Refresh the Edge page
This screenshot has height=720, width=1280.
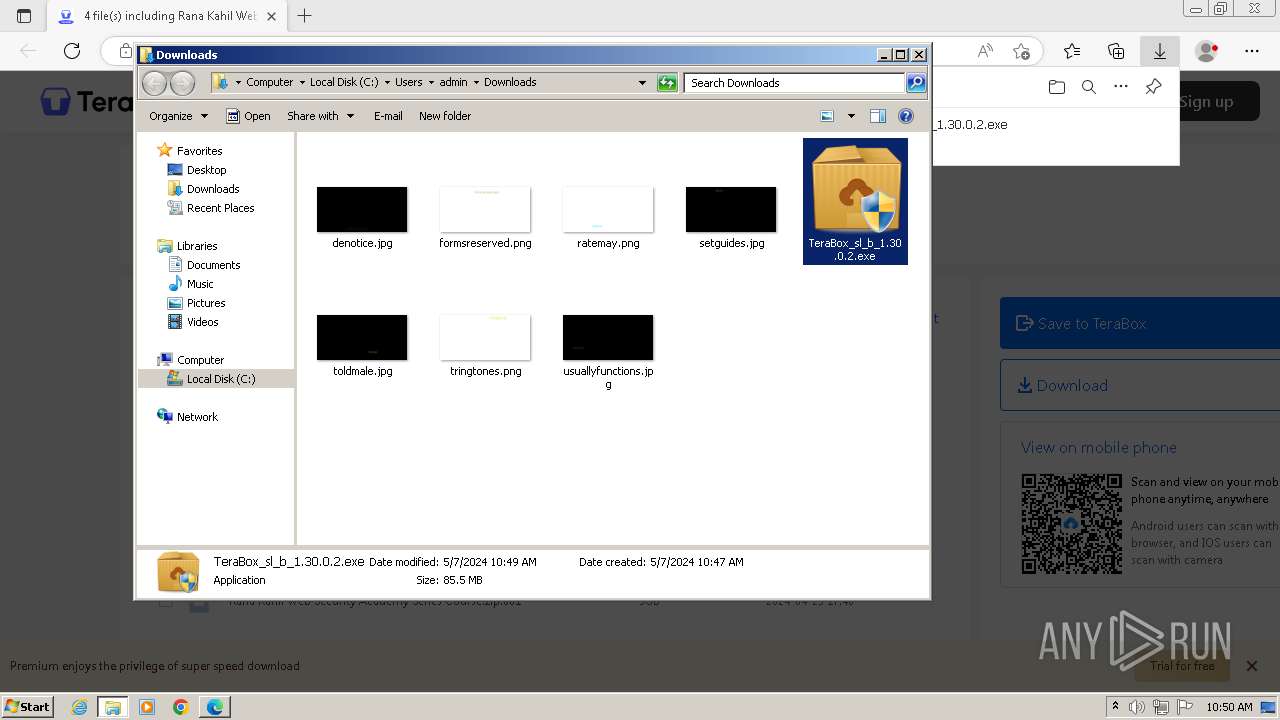pos(72,51)
